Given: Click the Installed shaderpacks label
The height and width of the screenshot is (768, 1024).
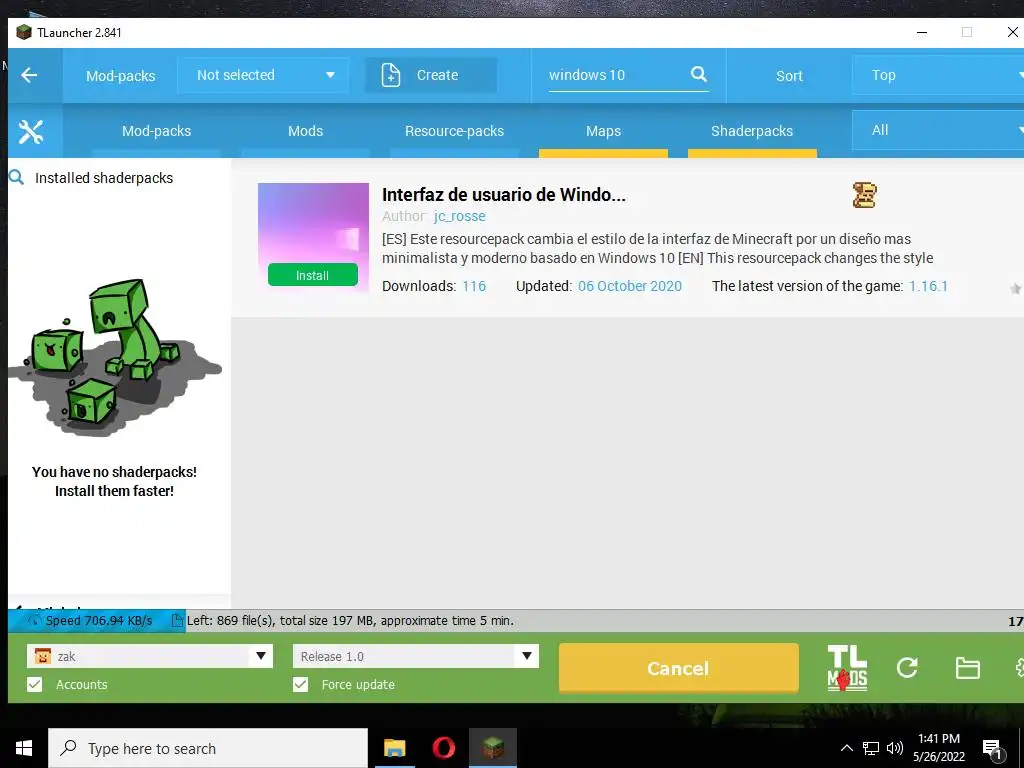Looking at the screenshot, I should 104,178.
